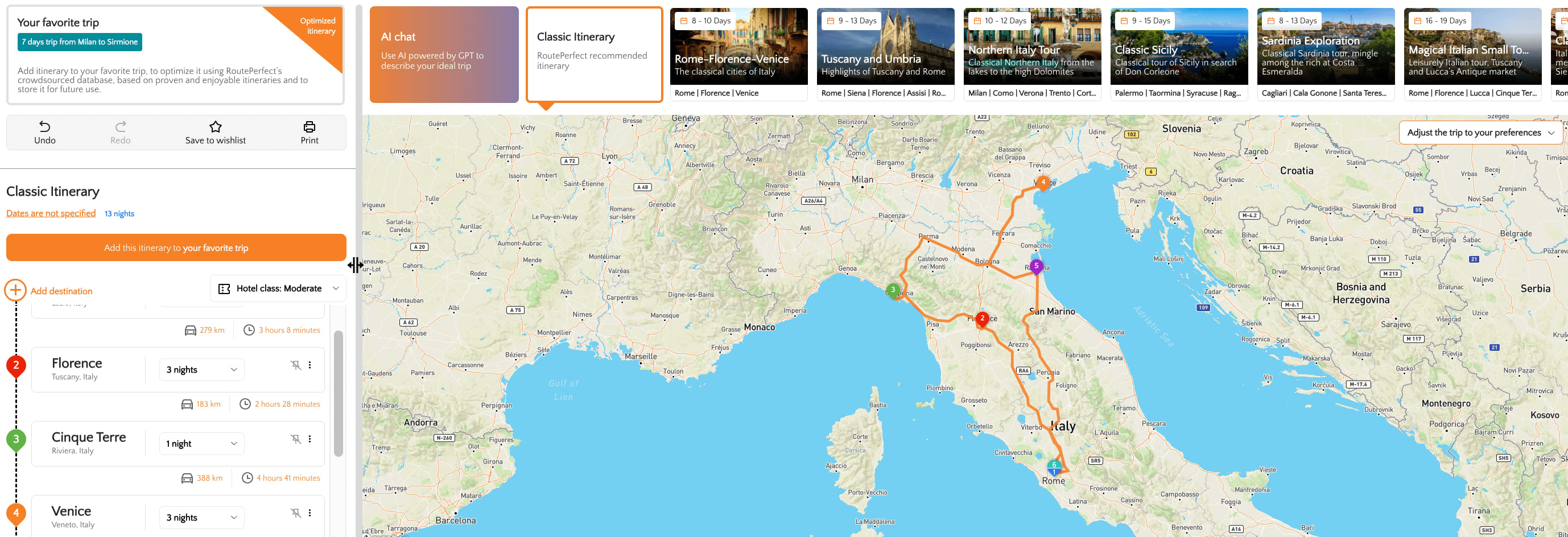
Task: Click the Undo icon
Action: click(45, 127)
